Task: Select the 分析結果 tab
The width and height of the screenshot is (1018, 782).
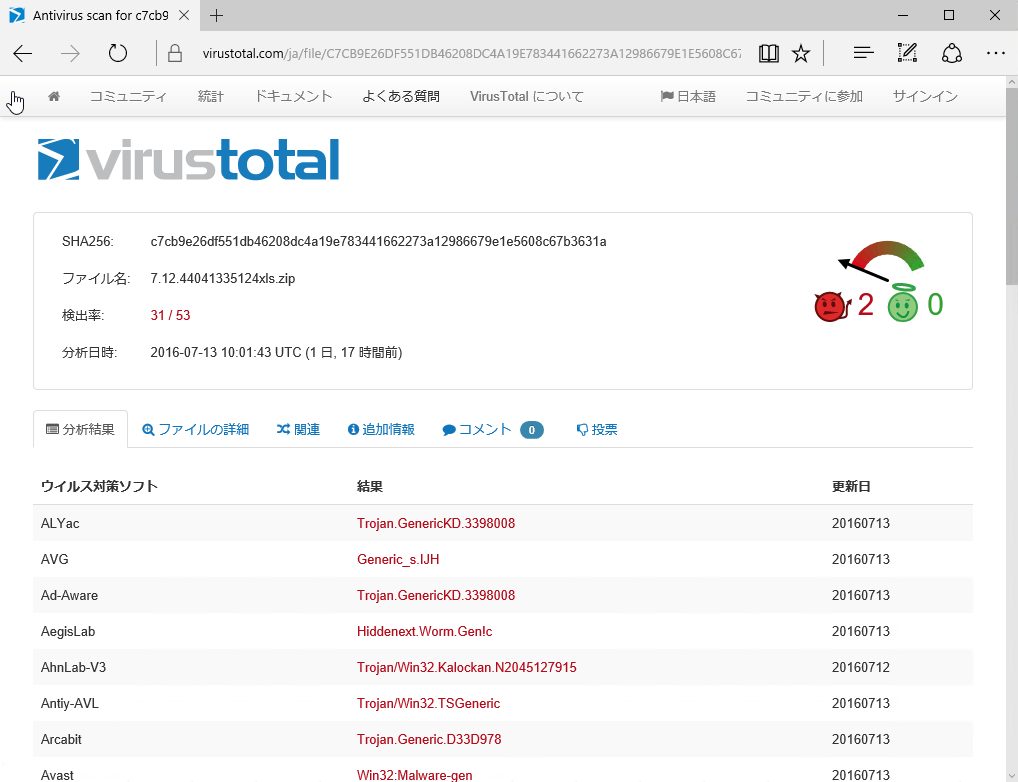Action: (x=81, y=429)
